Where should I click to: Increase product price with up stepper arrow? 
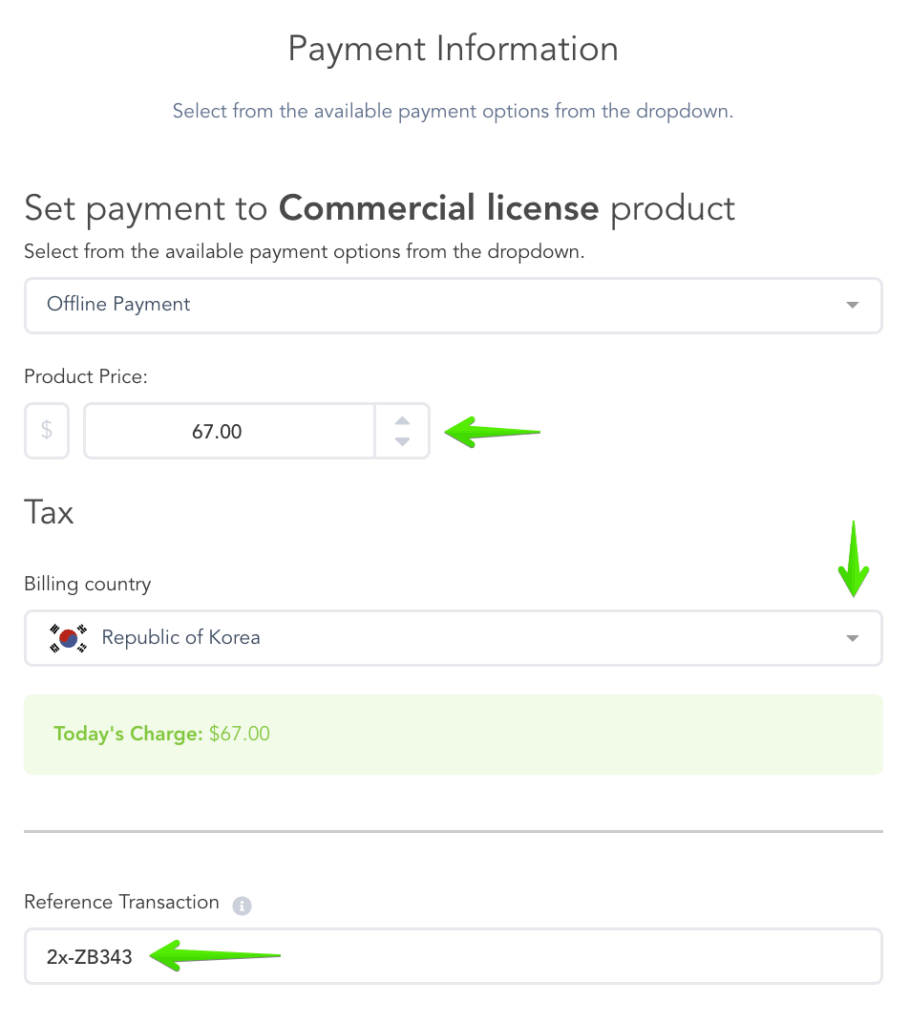click(x=402, y=421)
